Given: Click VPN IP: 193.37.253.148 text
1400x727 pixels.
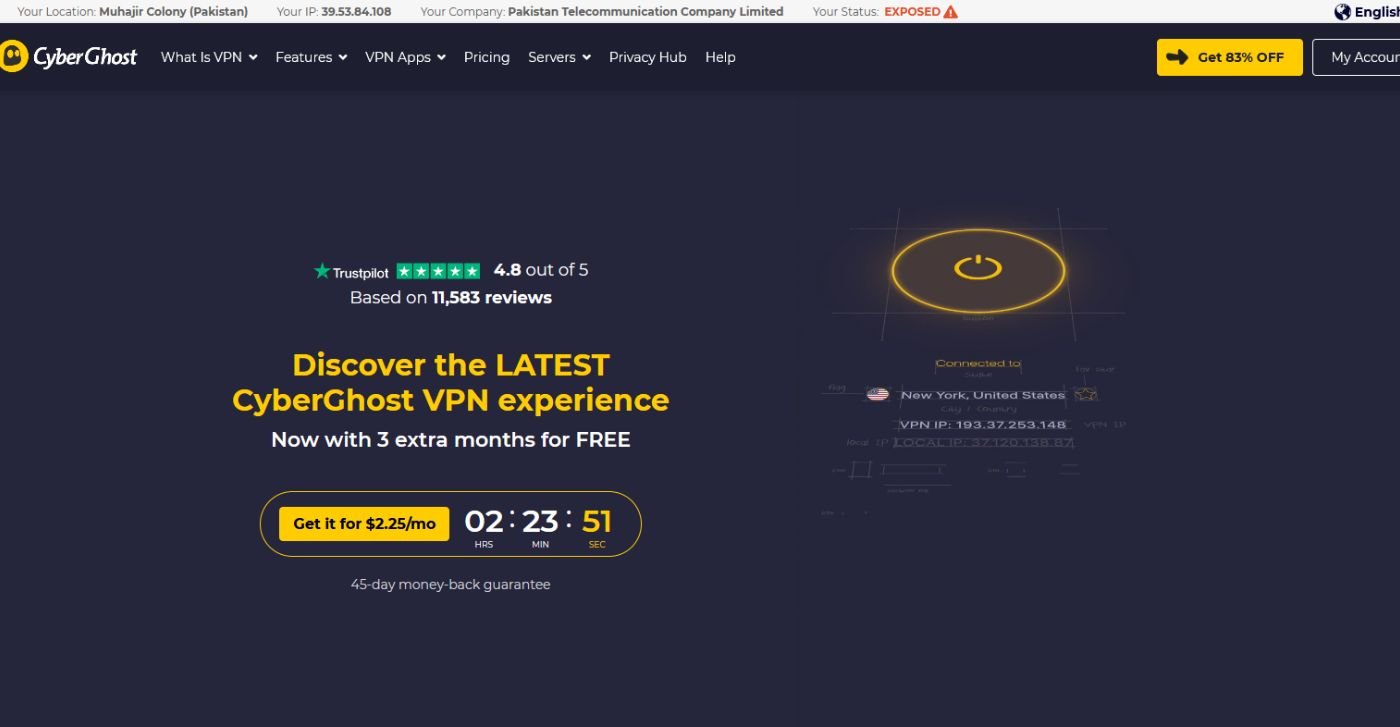Looking at the screenshot, I should 983,424.
